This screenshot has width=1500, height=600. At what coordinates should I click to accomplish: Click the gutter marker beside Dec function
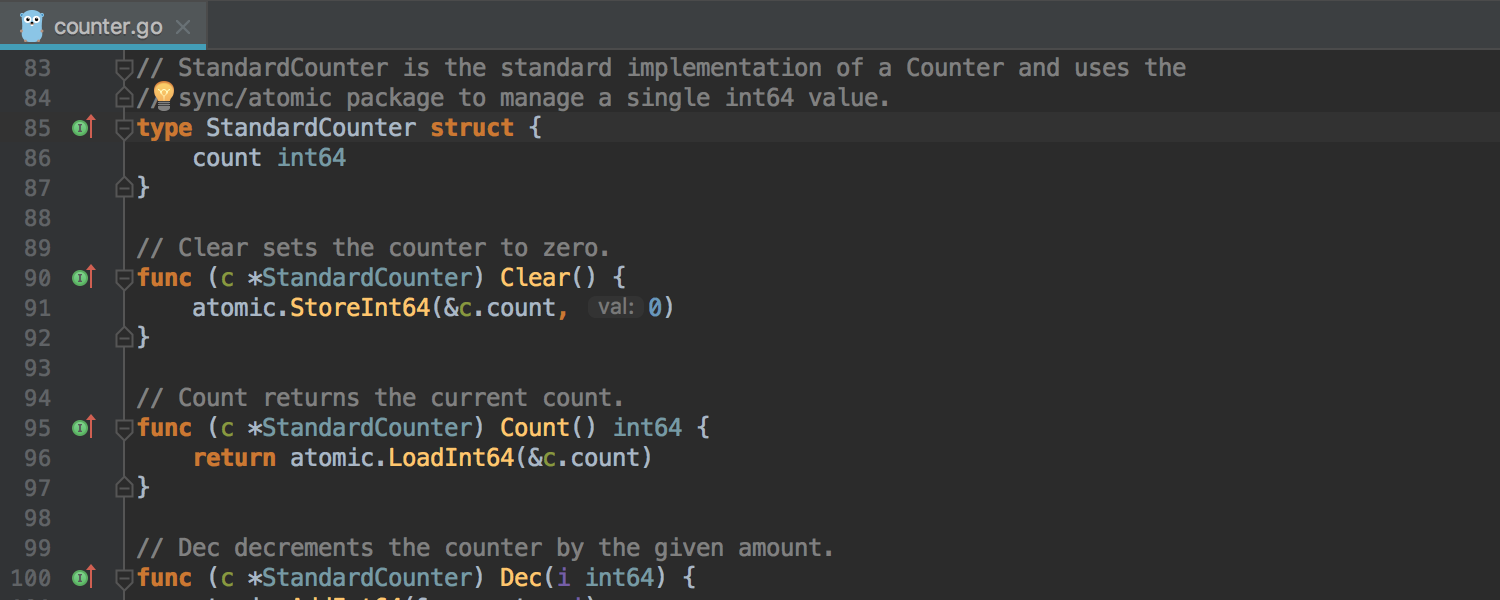(83, 577)
